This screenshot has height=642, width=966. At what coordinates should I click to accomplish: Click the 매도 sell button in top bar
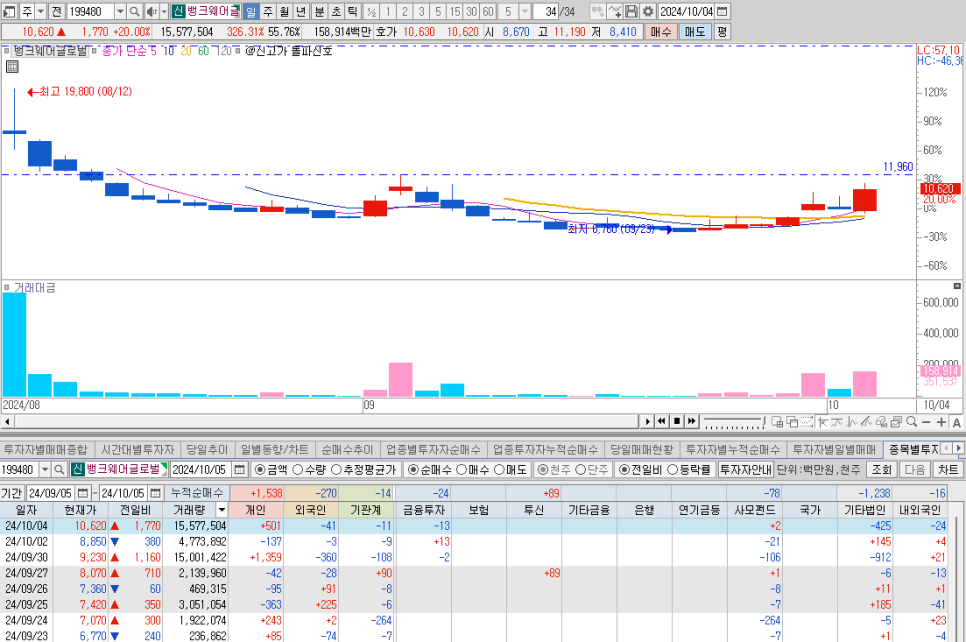coord(695,31)
